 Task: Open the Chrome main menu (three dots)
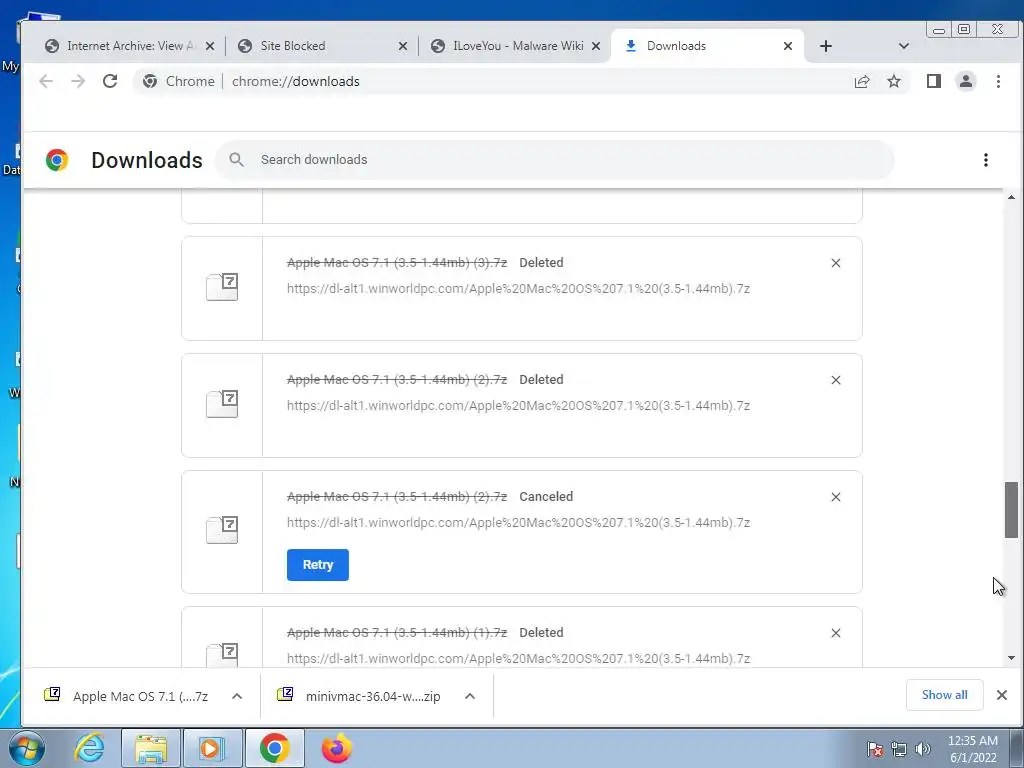tap(998, 81)
